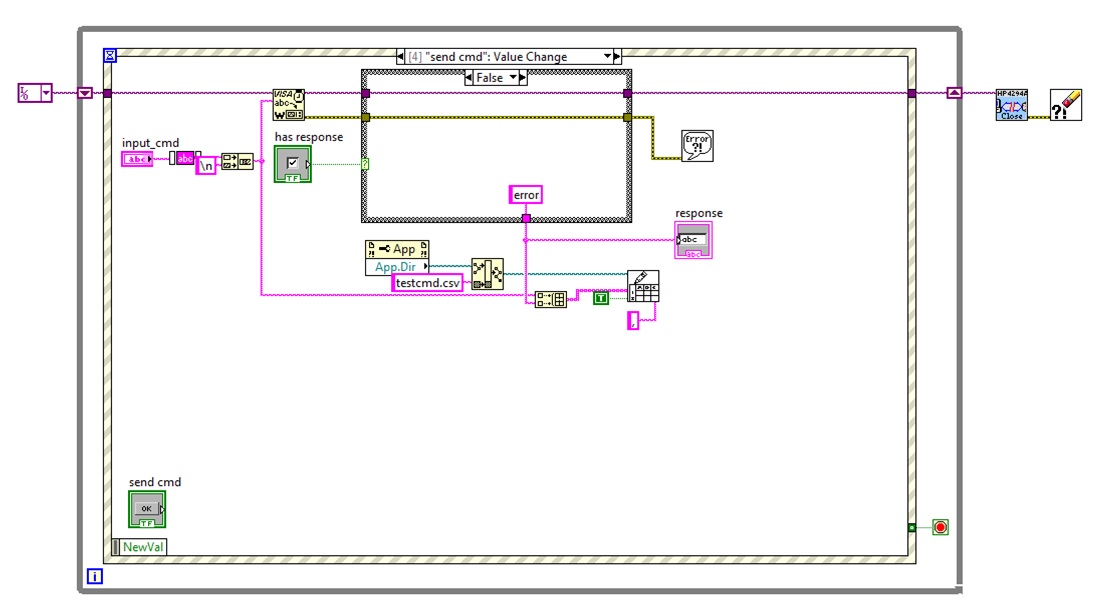Click the 'send cmd' OK button terminal
Image resolution: width=1104 pixels, height=611 pixels.
click(x=147, y=509)
